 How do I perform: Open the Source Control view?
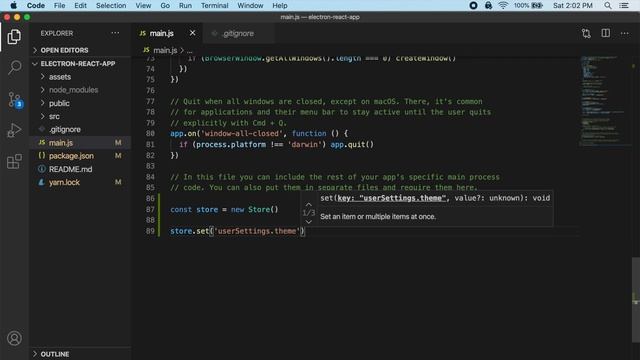click(14, 100)
